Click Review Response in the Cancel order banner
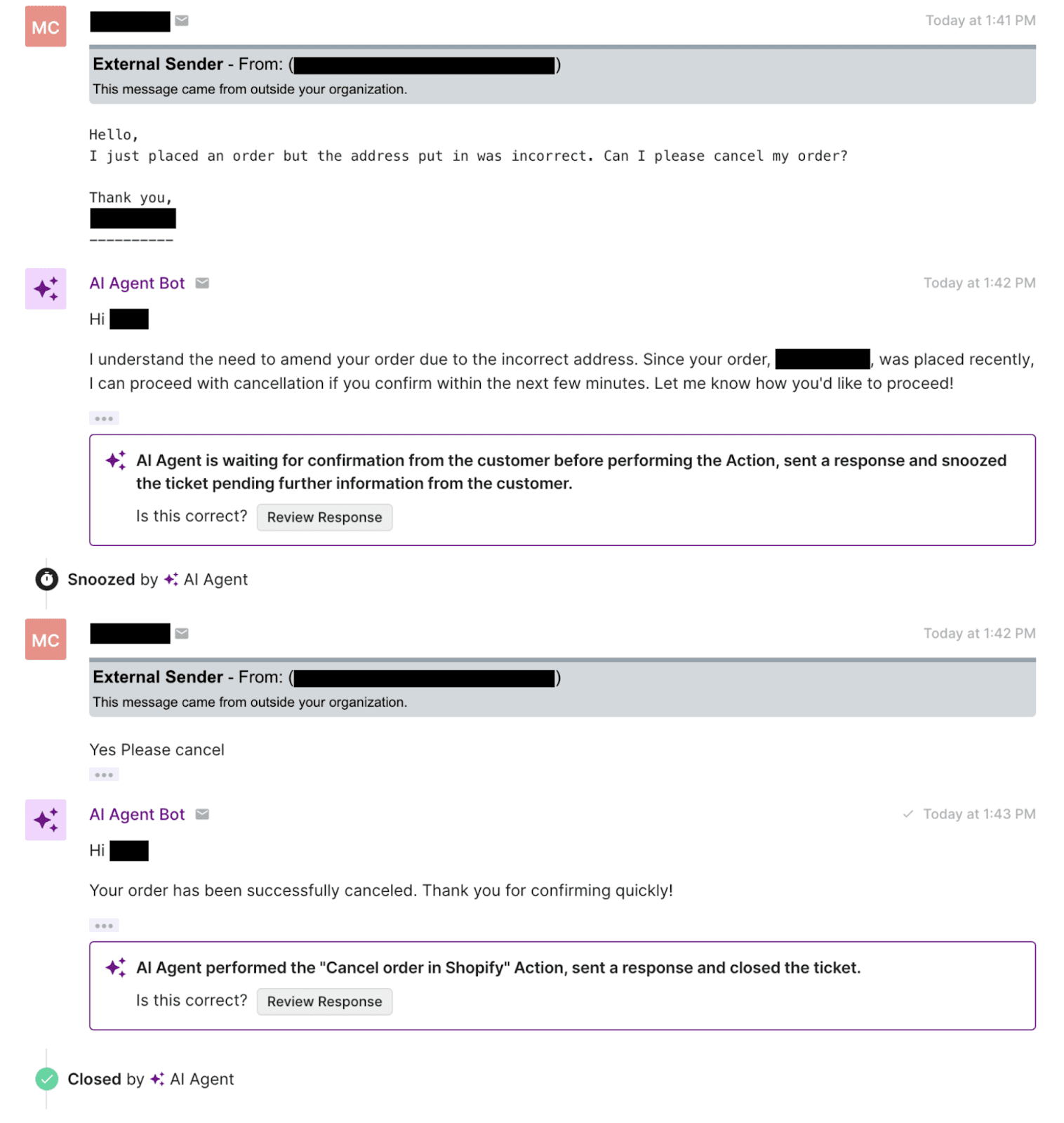This screenshot has width=1064, height=1123. (x=324, y=1002)
